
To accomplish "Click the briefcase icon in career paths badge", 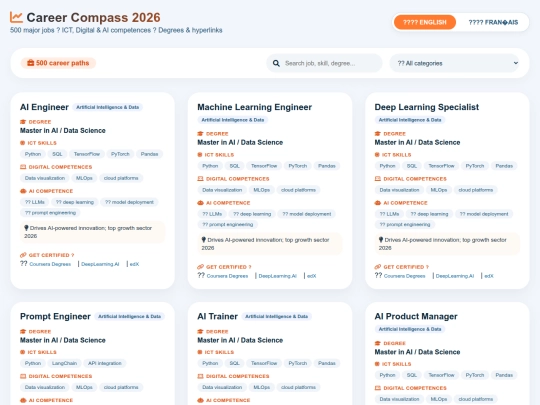I will coord(31,63).
